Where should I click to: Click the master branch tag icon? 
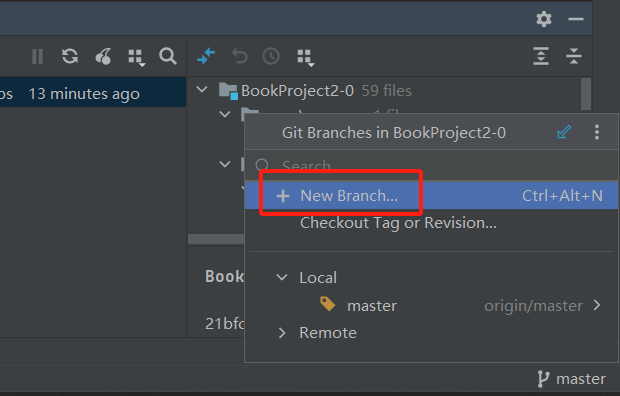327,305
